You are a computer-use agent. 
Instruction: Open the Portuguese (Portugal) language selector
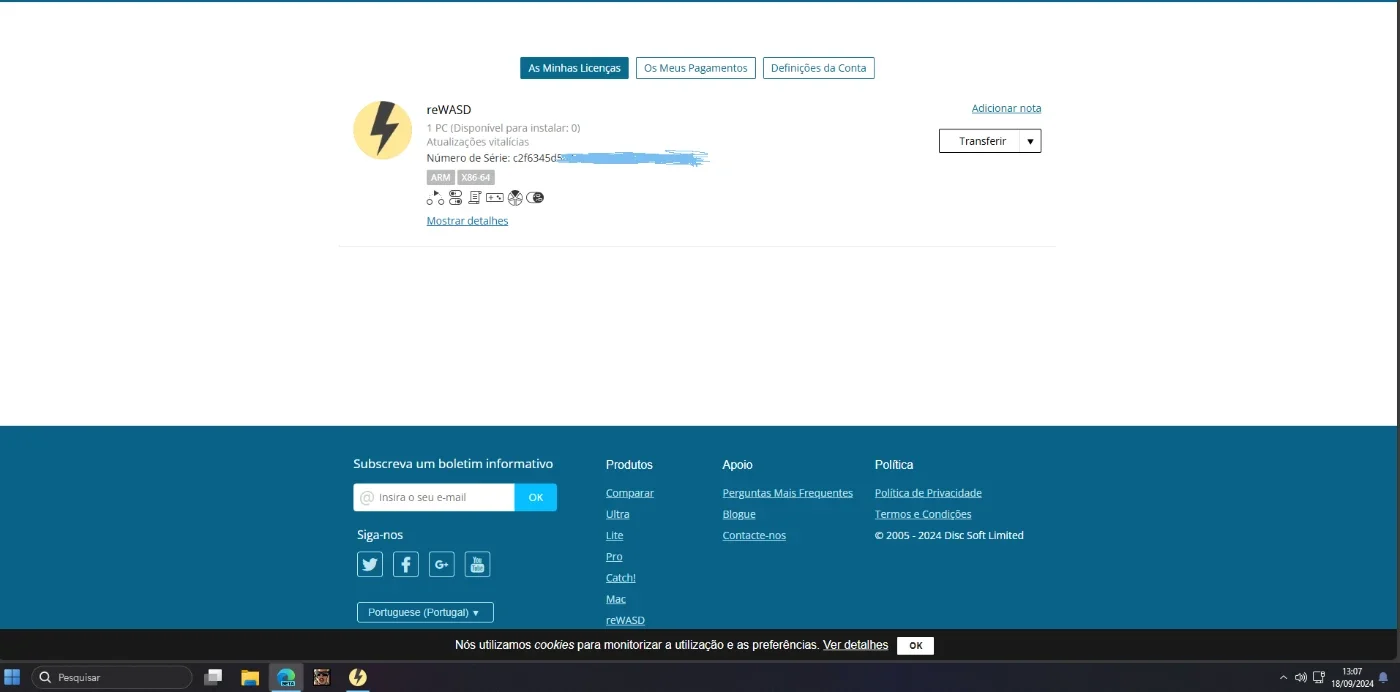[425, 612]
